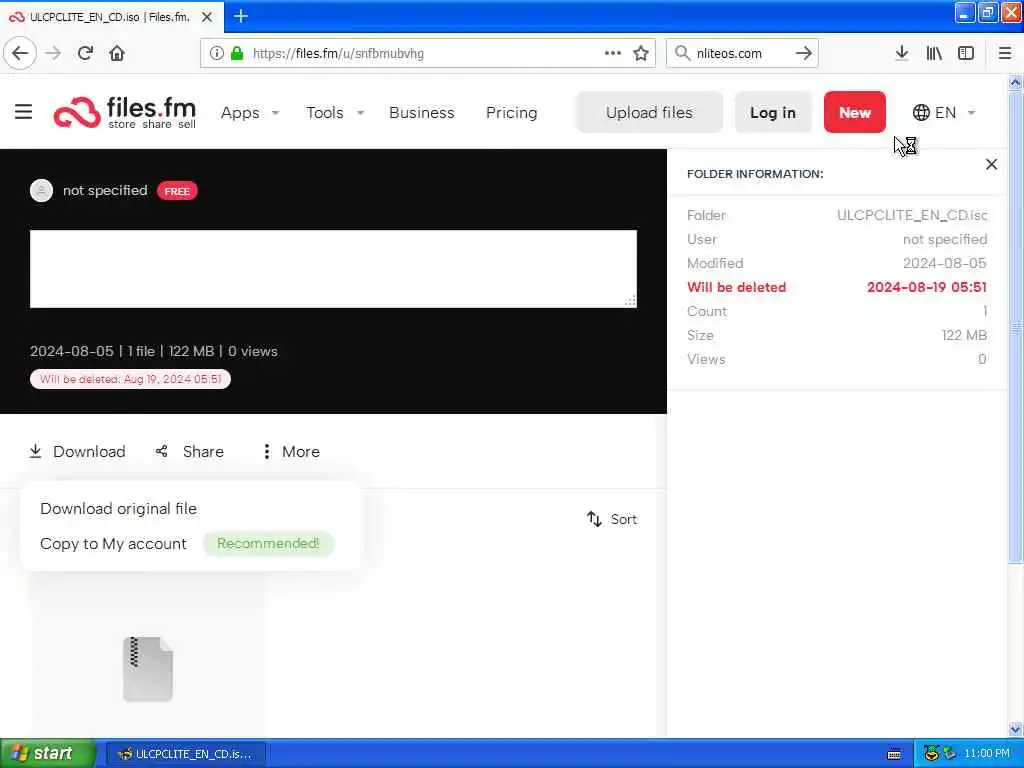The height and width of the screenshot is (768, 1024).
Task: Click the Upload files button
Action: click(648, 112)
